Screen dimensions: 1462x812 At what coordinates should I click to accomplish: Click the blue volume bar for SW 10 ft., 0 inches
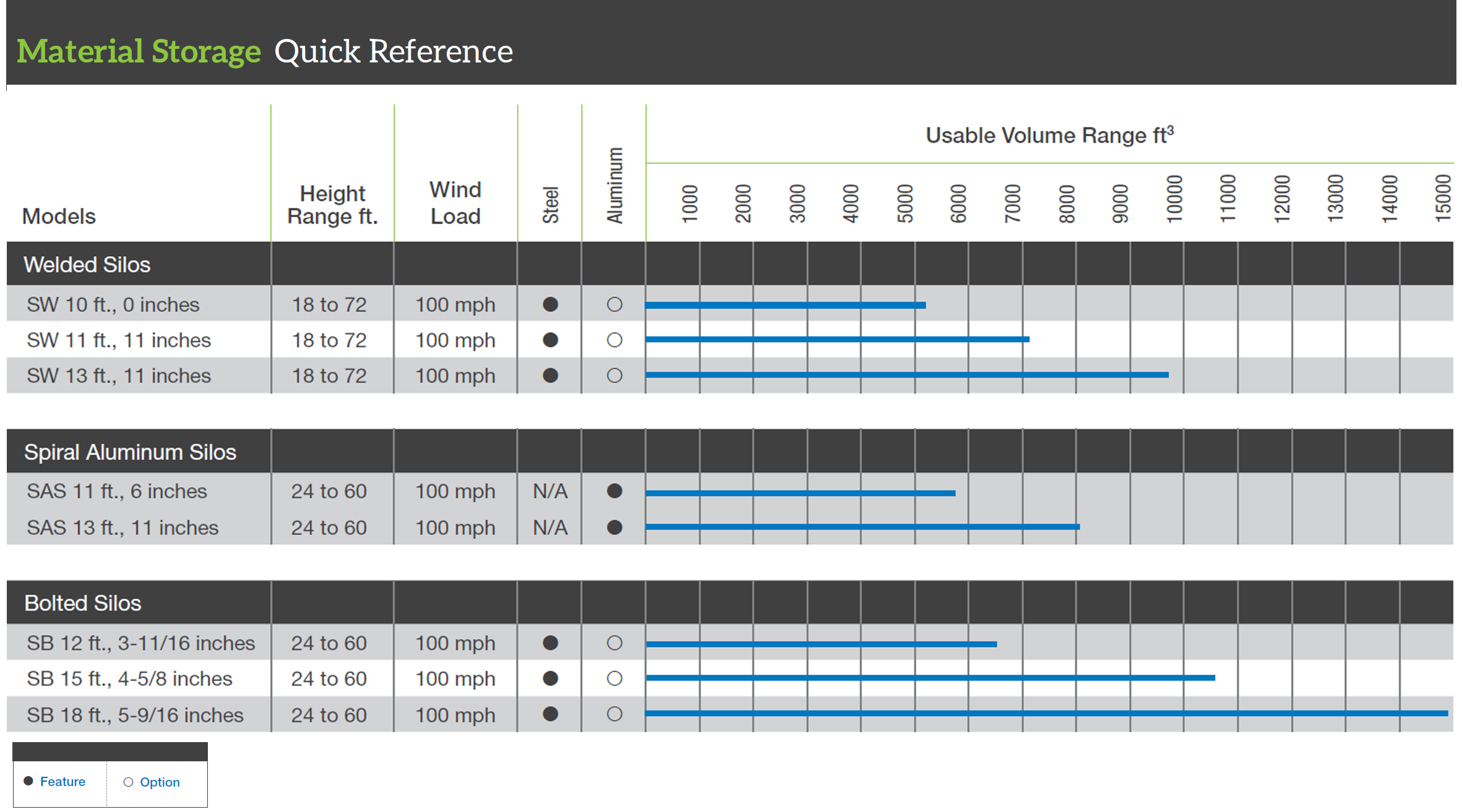[x=785, y=305]
